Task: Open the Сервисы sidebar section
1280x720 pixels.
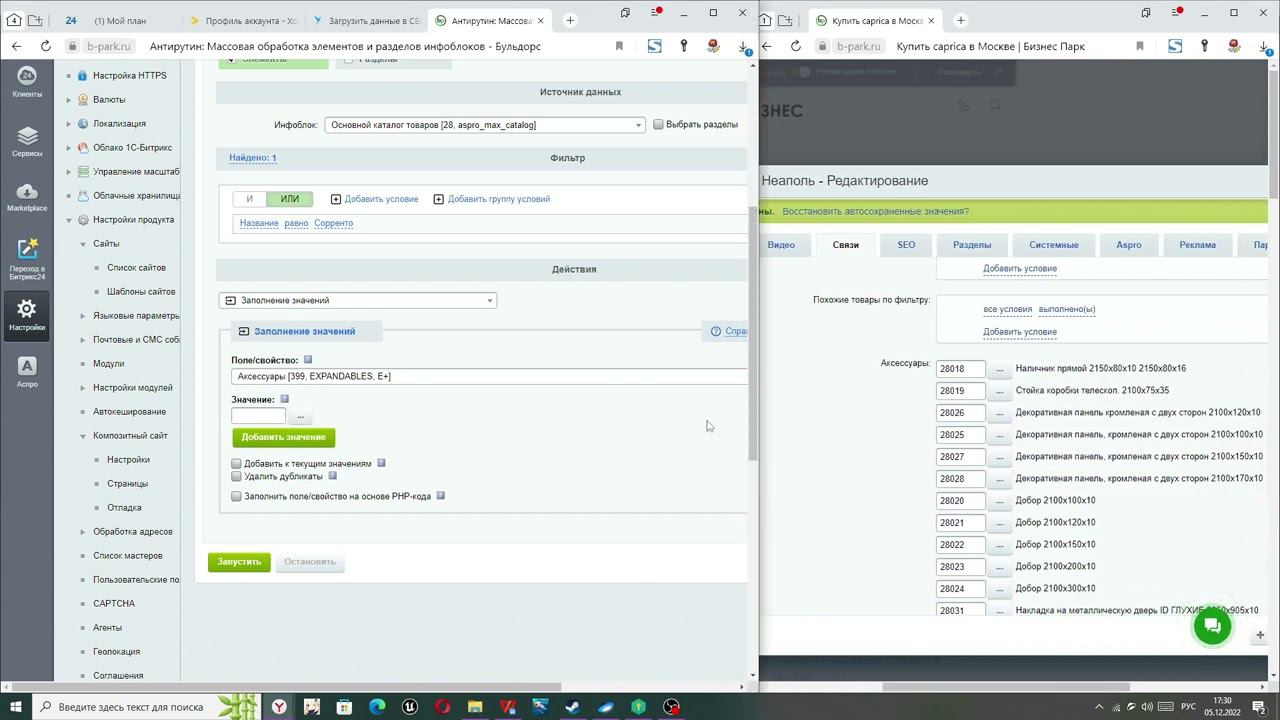Action: tap(27, 141)
